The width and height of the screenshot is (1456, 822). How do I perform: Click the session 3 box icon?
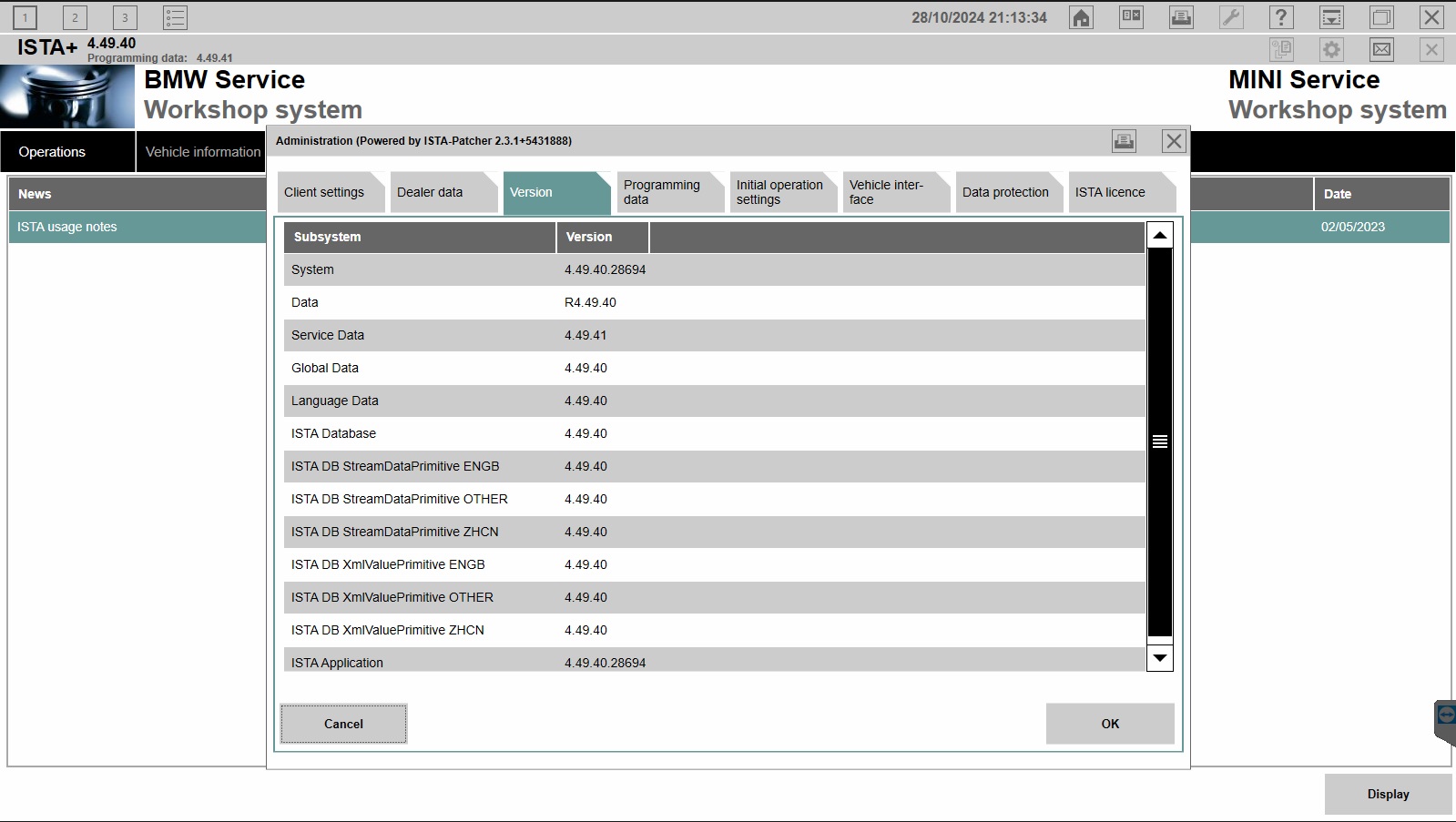click(125, 17)
